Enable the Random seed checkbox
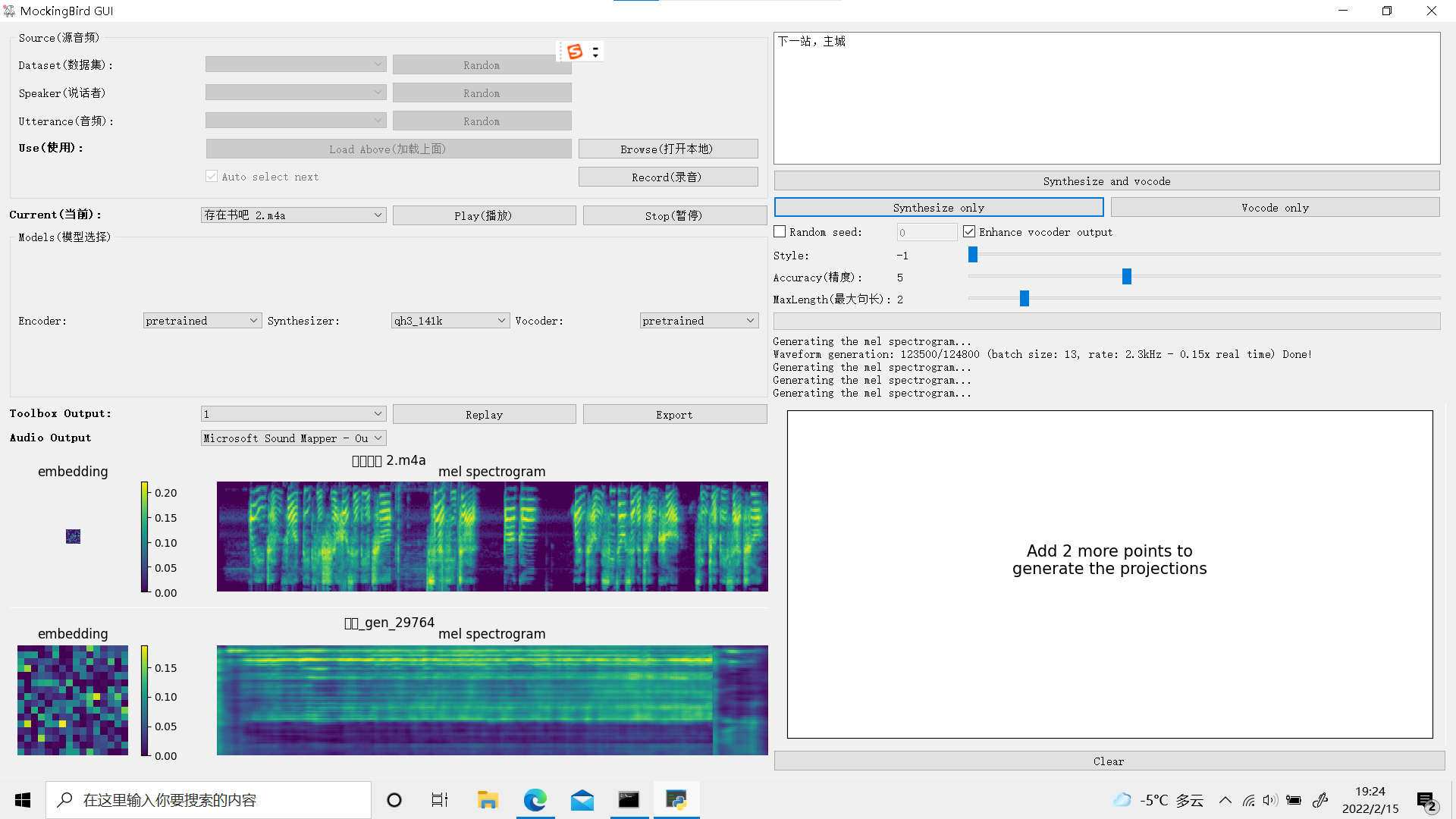 point(780,232)
